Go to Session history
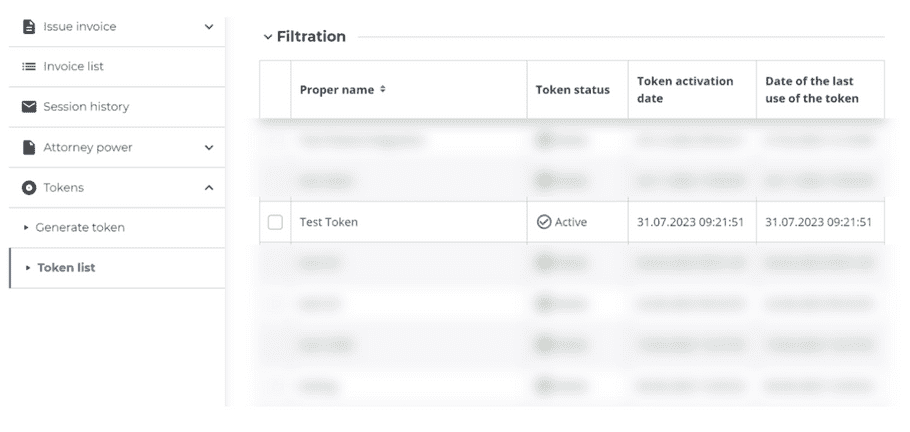This screenshot has height=432, width=910. tap(86, 107)
